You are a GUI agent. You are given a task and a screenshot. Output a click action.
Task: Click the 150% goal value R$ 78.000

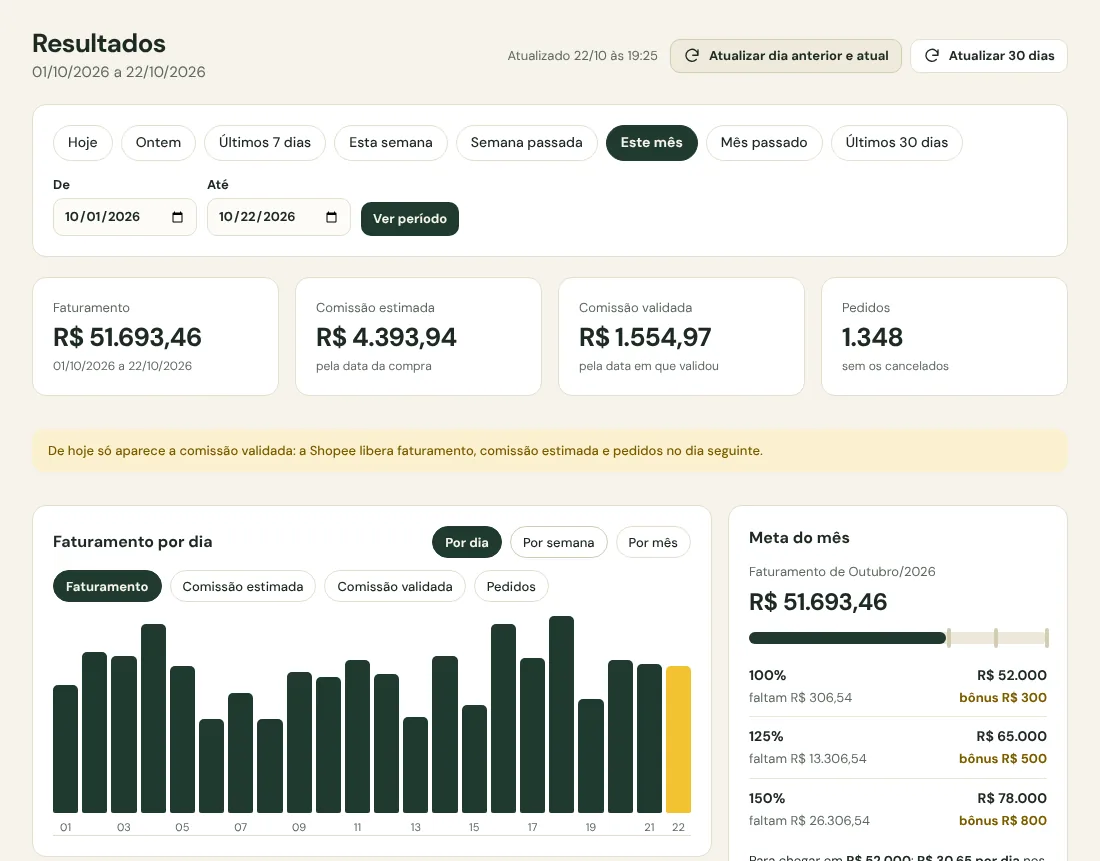[1012, 798]
